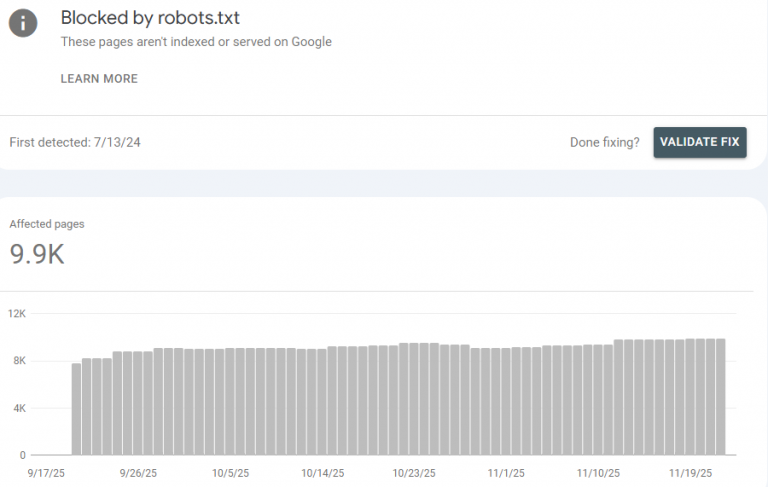Image resolution: width=768 pixels, height=487 pixels.
Task: Click the Done fixing? label
Action: [x=604, y=142]
